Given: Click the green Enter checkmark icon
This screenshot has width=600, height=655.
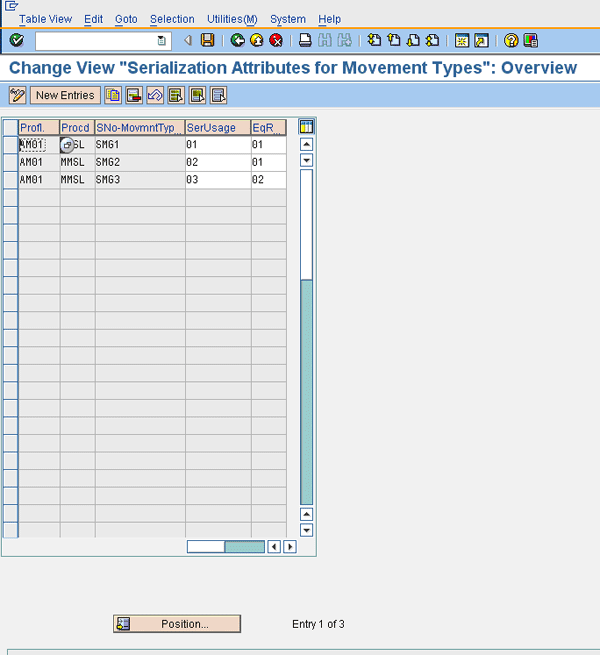Looking at the screenshot, I should point(17,40).
